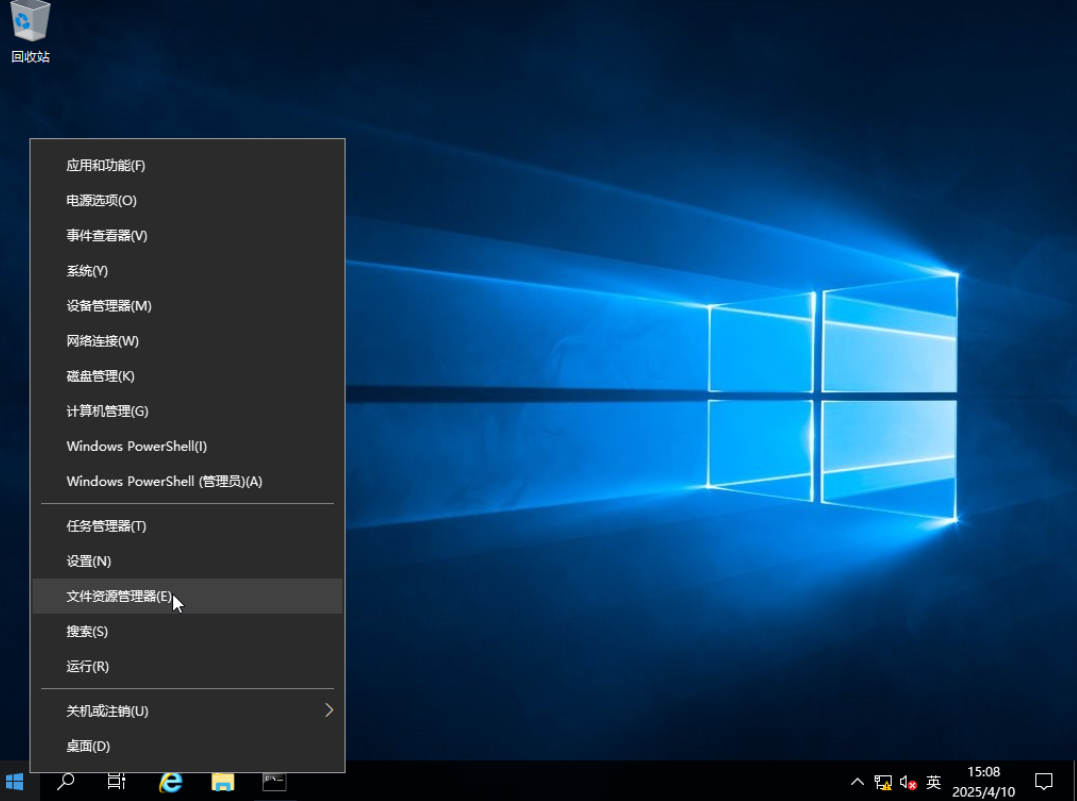Open Task View from the taskbar
The image size is (1077, 801).
[x=116, y=781]
